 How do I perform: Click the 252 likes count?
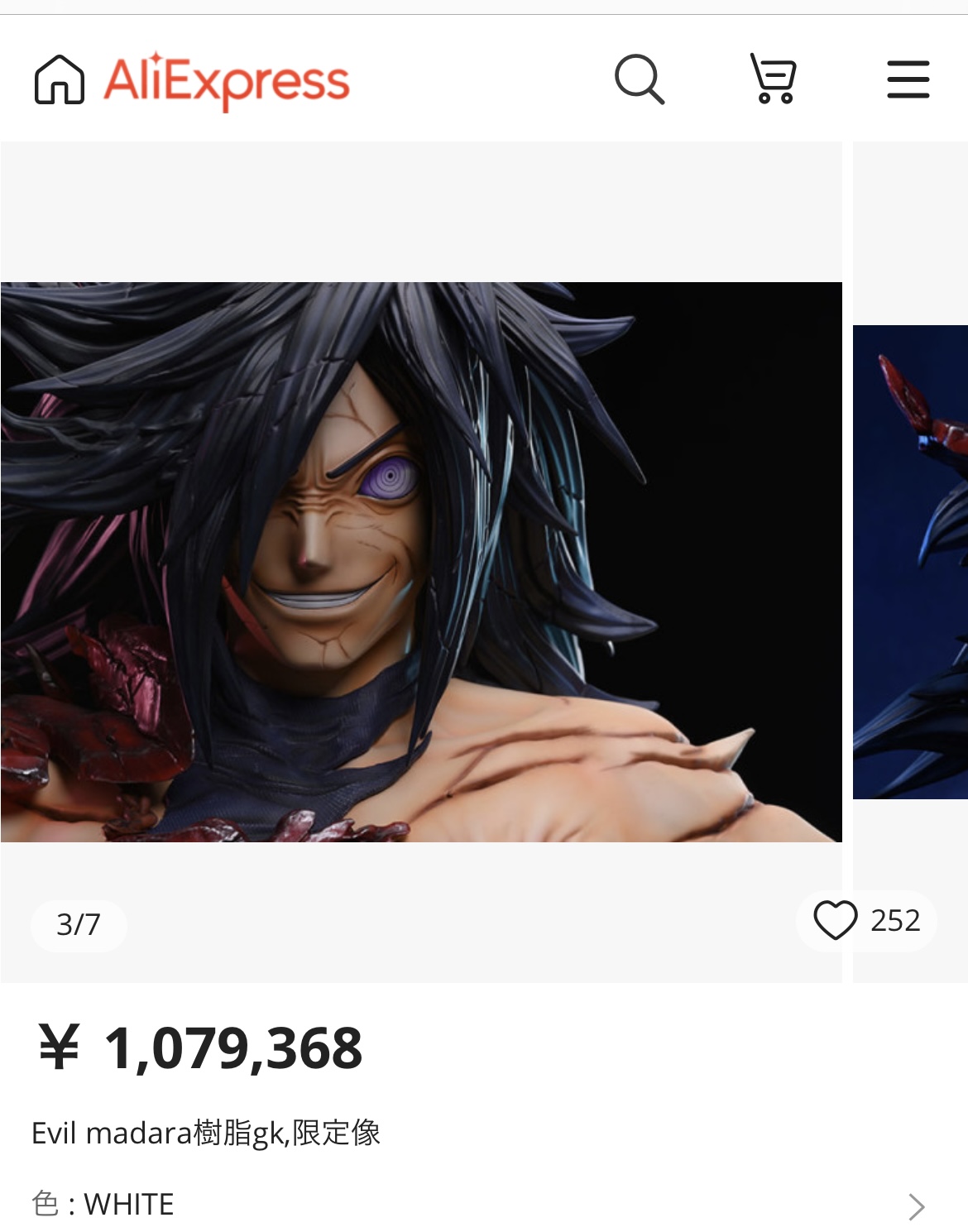point(895,921)
